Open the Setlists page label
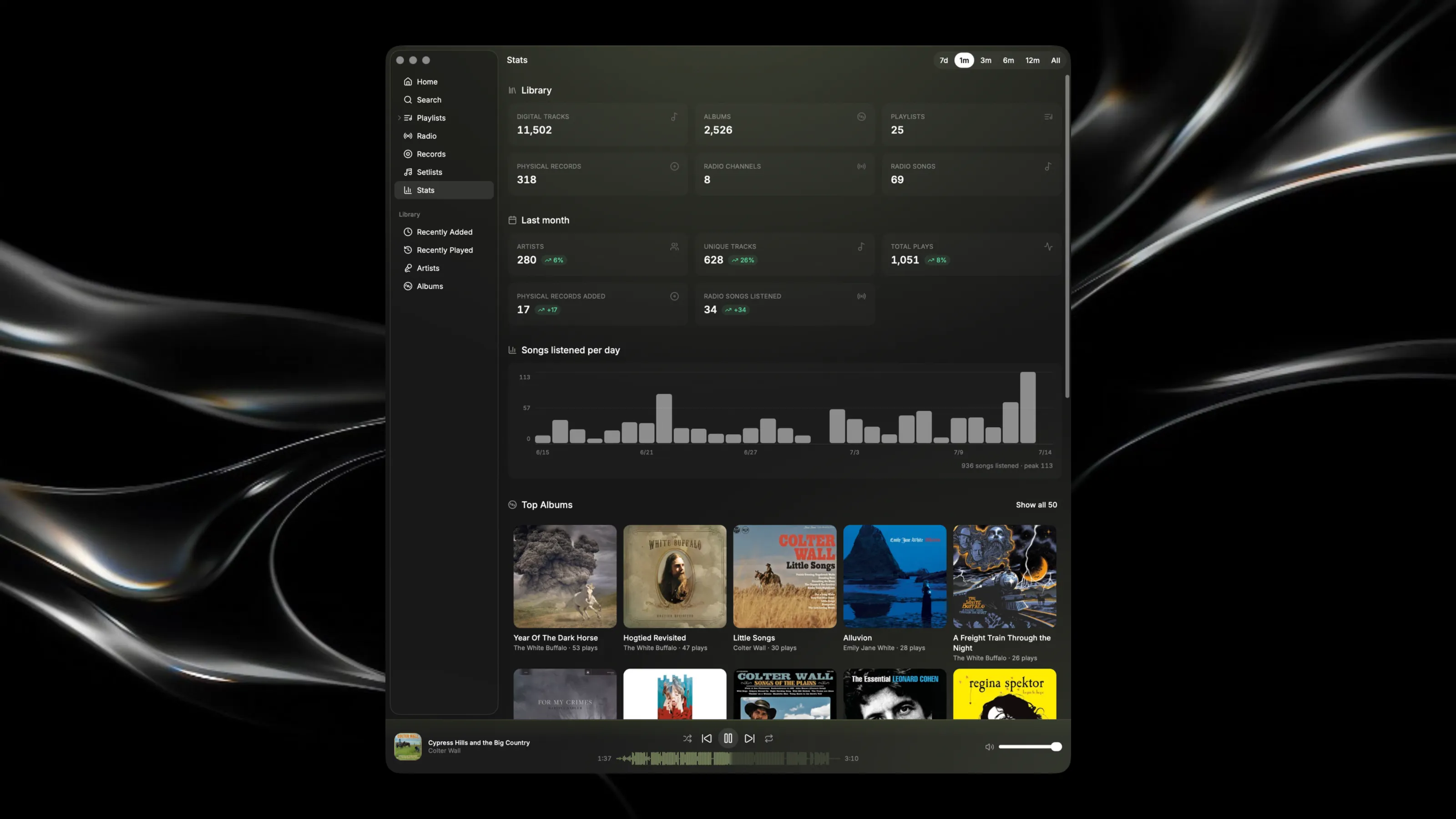 tap(430, 172)
